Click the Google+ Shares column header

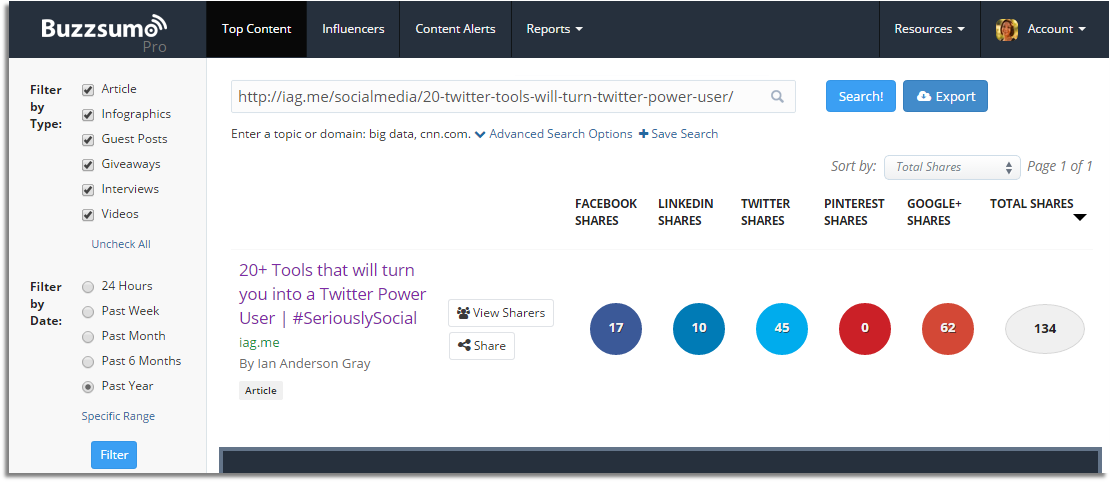(x=934, y=212)
